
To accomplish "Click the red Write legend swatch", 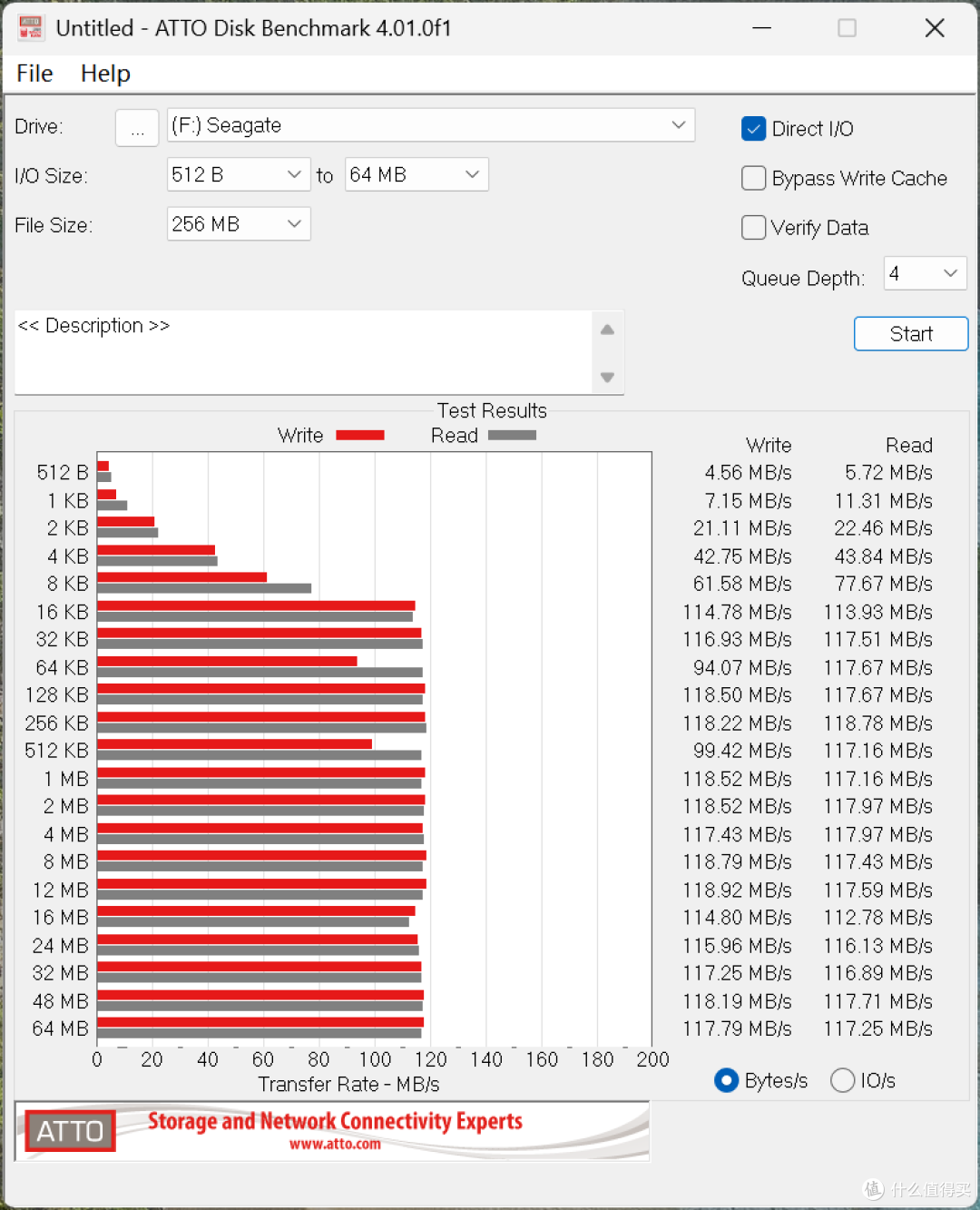I will (x=360, y=436).
